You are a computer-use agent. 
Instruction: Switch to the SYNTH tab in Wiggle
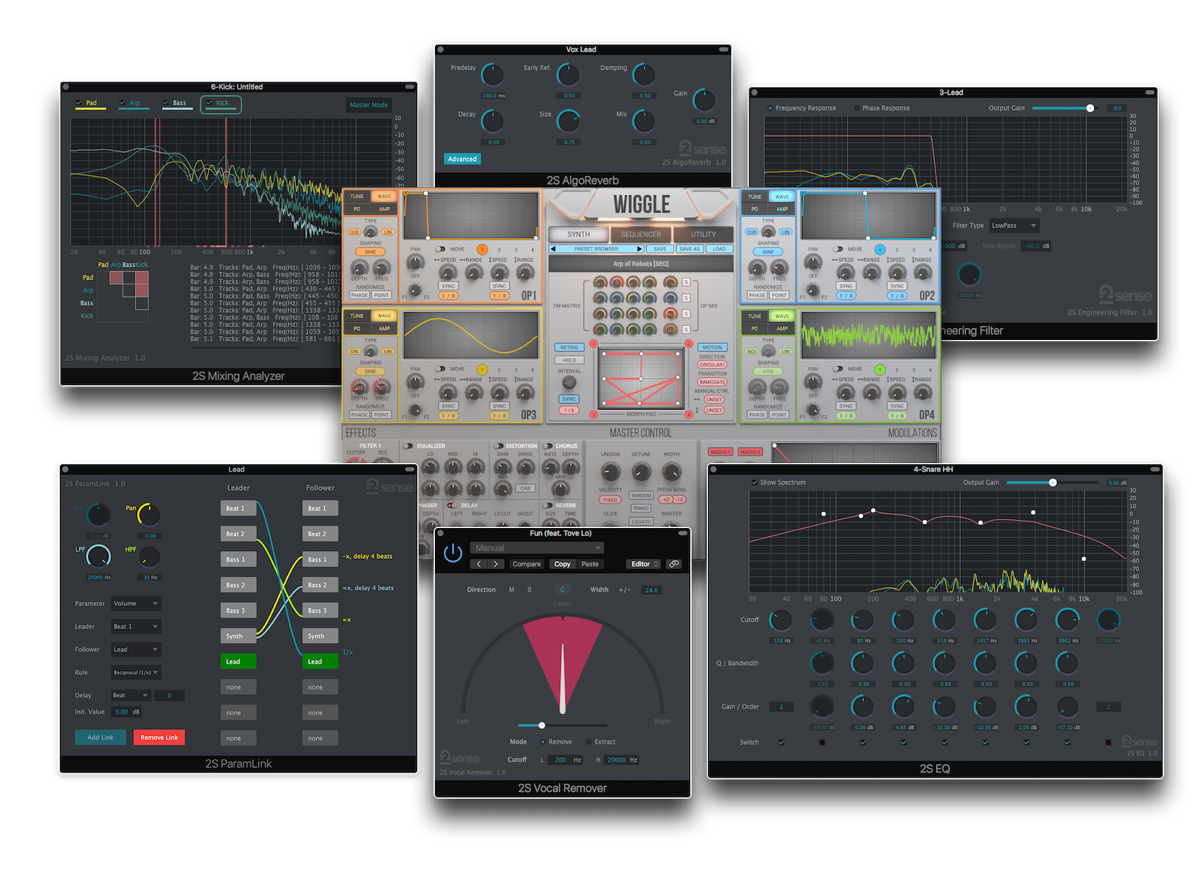[579, 234]
